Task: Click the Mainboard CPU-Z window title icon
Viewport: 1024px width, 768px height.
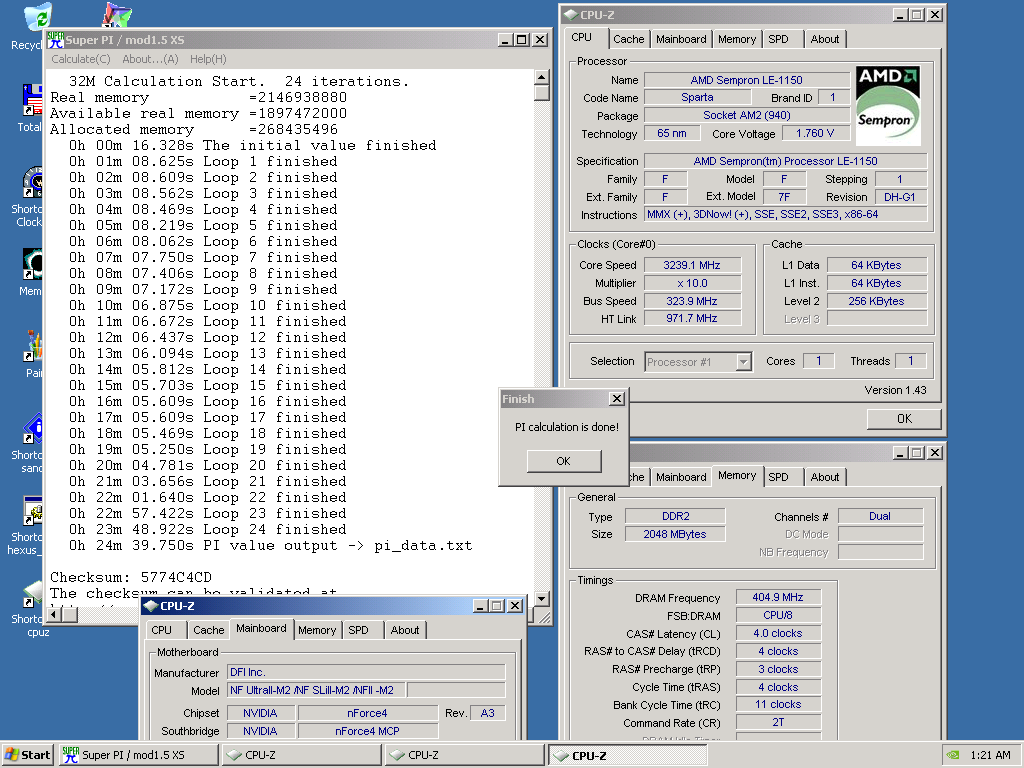Action: (x=151, y=606)
